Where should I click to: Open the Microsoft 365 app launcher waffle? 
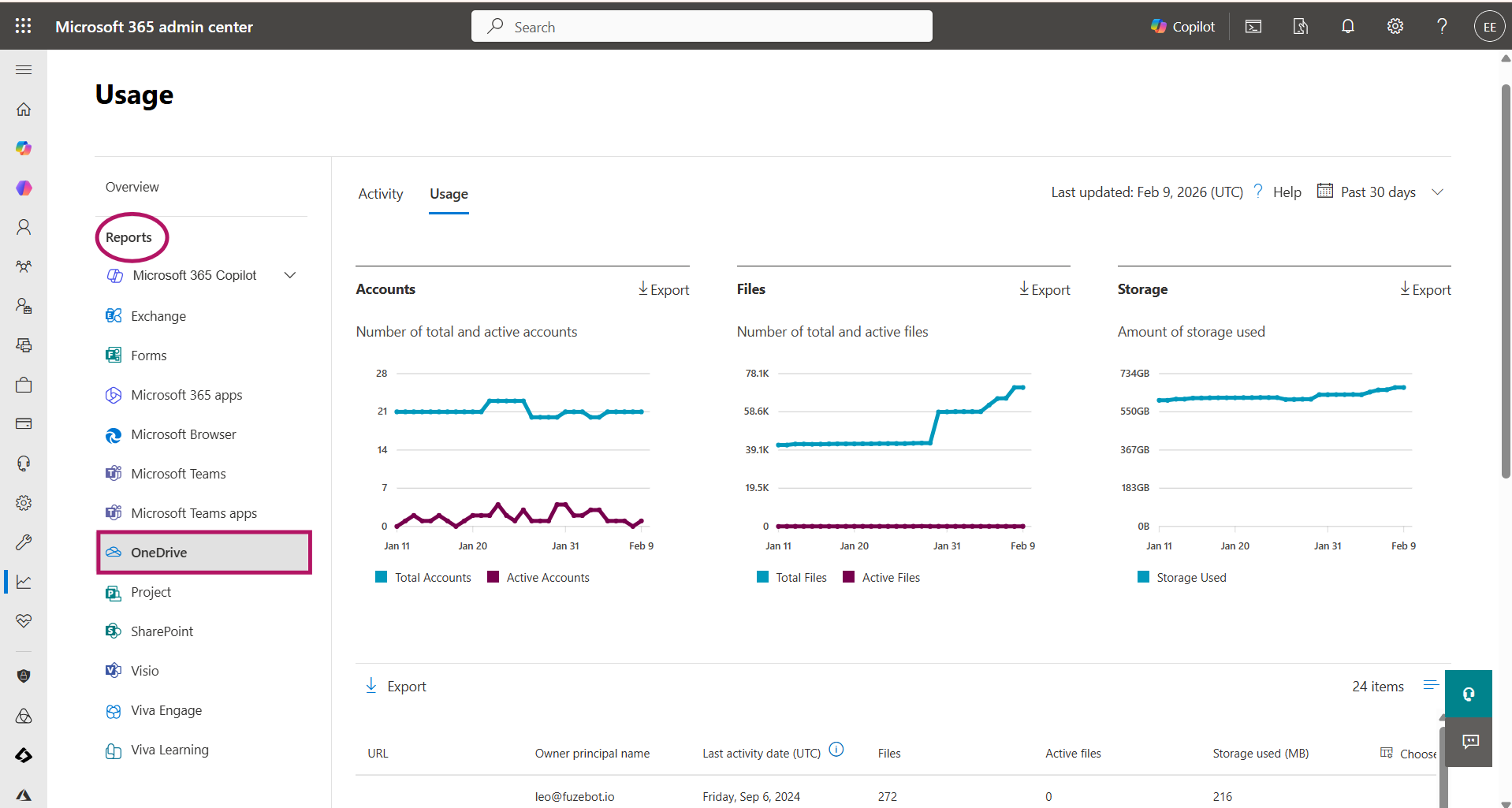24,26
